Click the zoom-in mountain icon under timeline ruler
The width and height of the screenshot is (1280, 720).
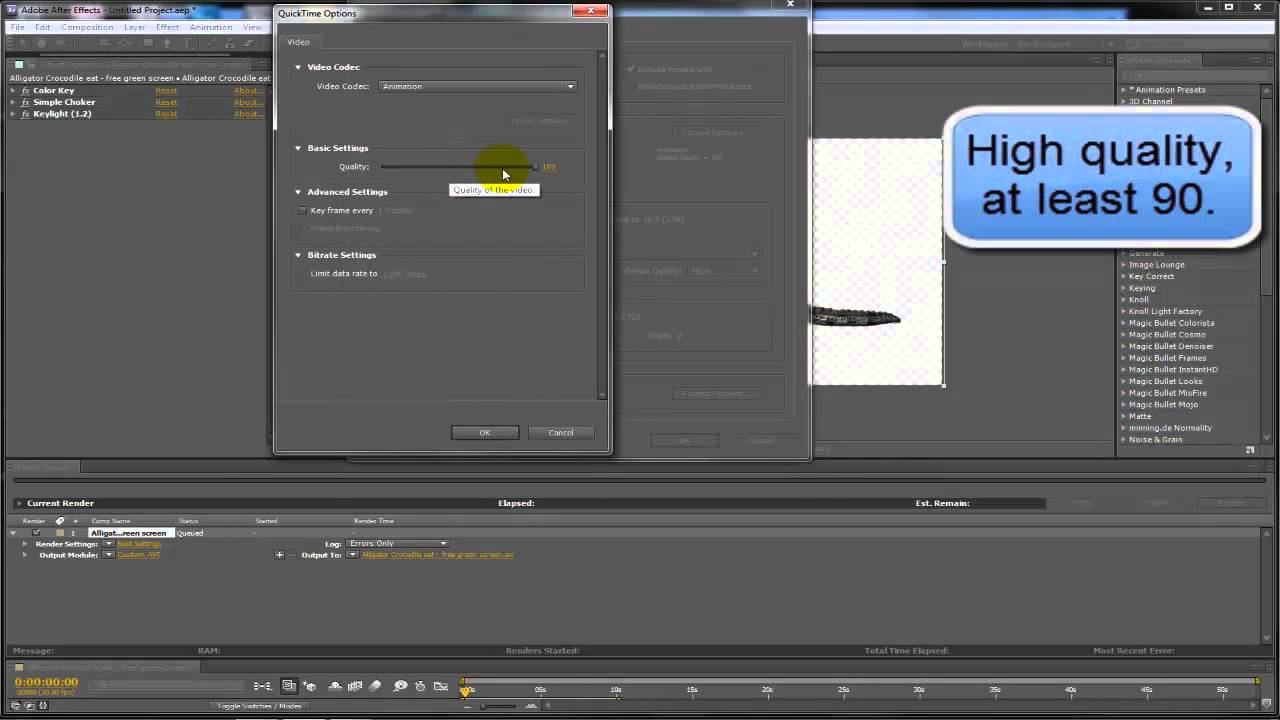[x=532, y=706]
